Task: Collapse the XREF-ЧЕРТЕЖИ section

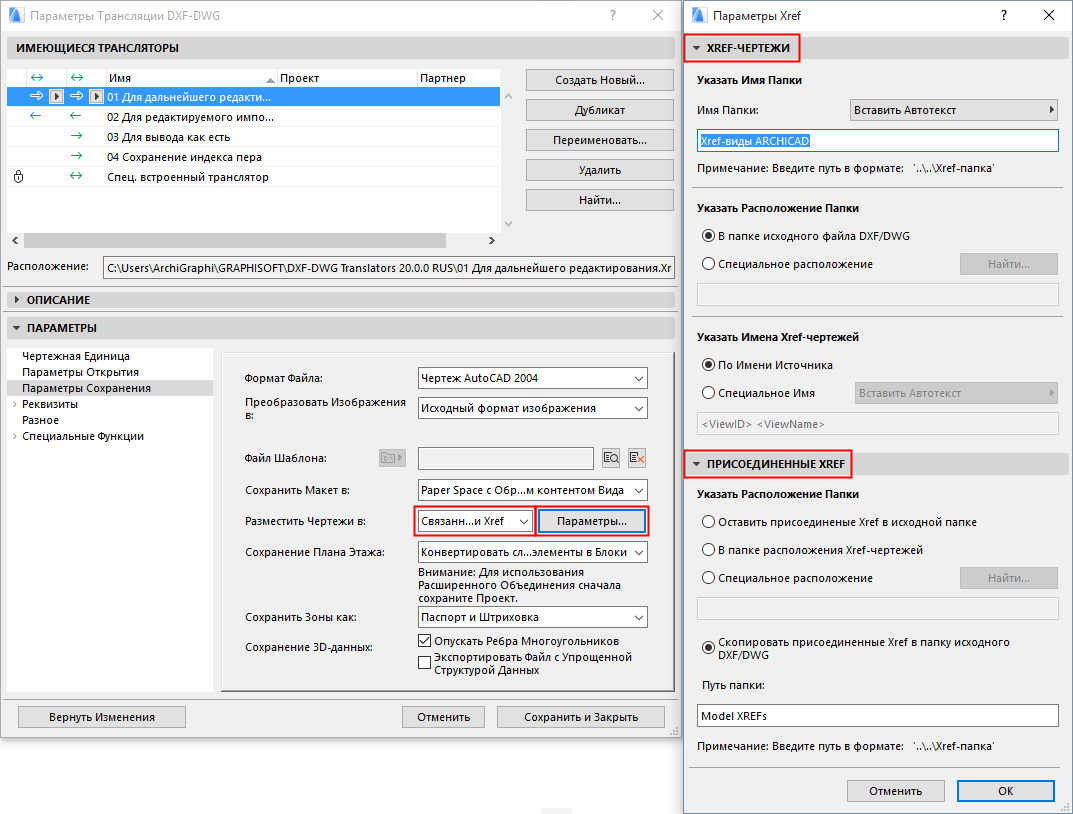Action: 696,48
